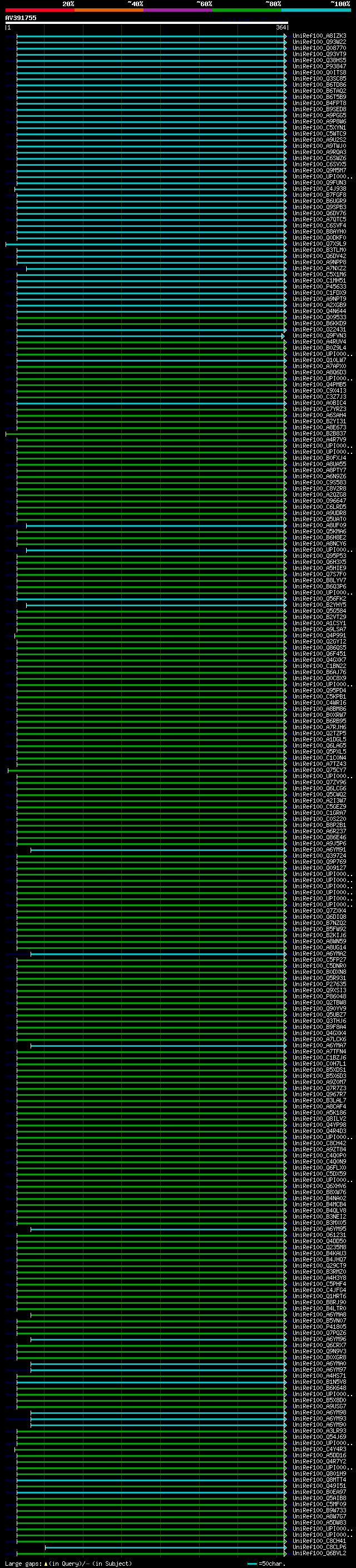Select hit UniRef100_Q75CY7
The height and width of the screenshot is (1568, 356).
pyautogui.click(x=319, y=770)
